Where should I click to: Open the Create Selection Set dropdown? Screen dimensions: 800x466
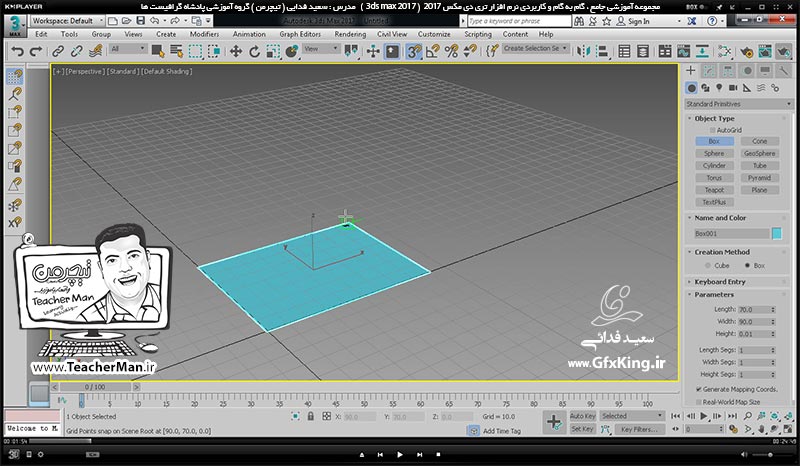point(535,48)
